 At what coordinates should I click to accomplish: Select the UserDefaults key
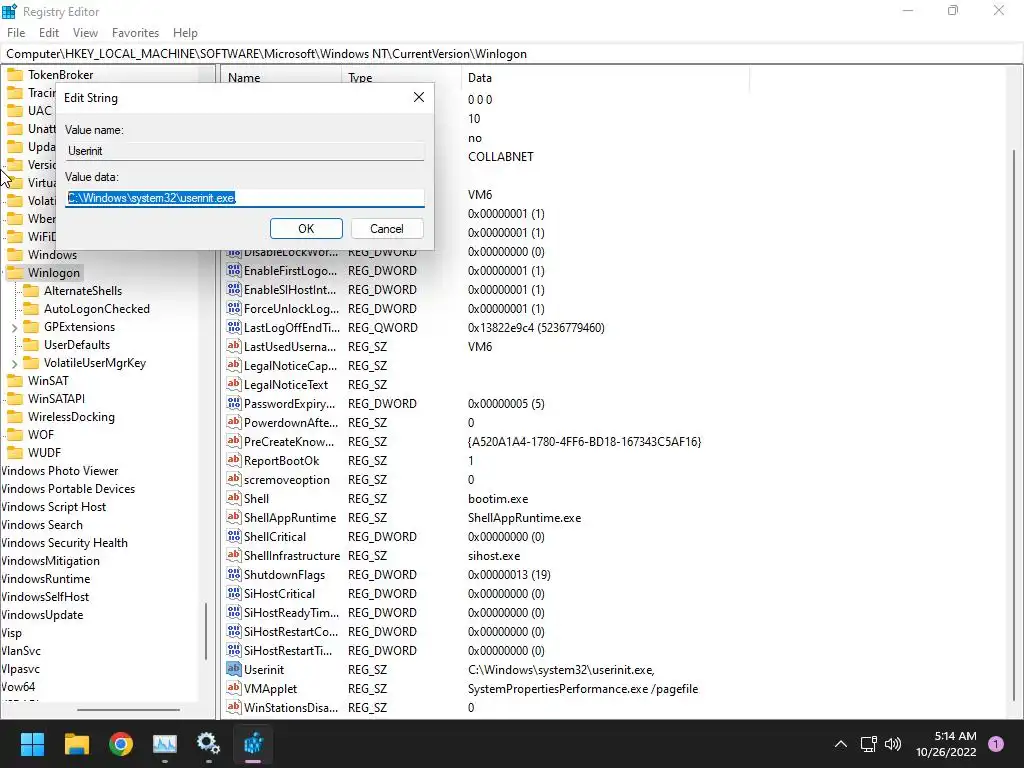[76, 345]
